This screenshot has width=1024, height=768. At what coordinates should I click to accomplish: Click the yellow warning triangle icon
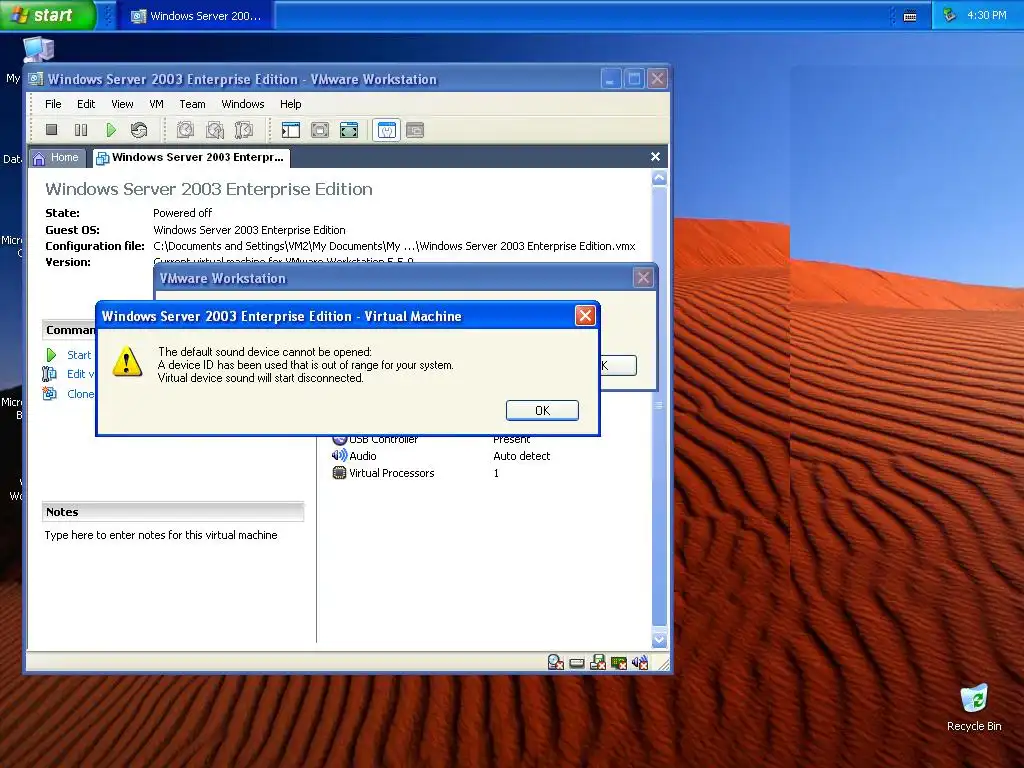tap(127, 361)
